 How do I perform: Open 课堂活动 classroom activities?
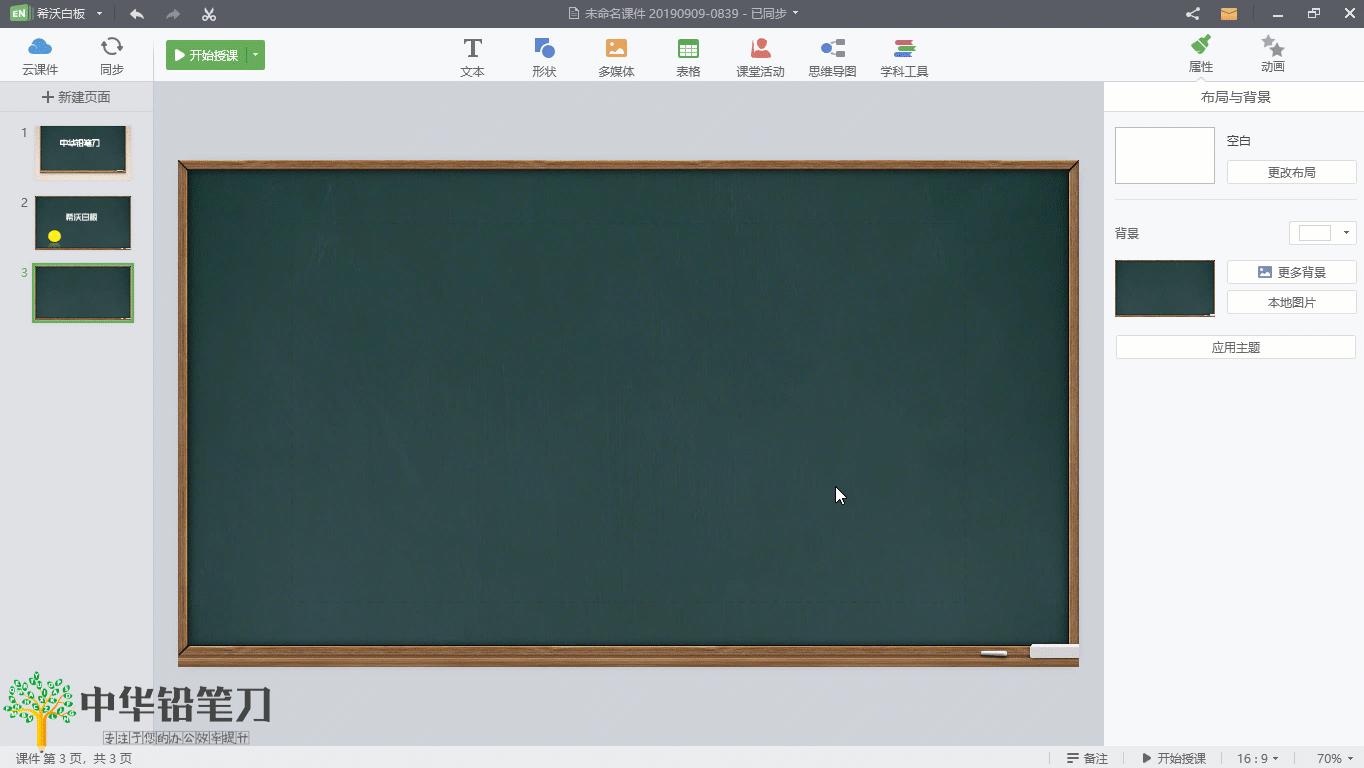click(760, 57)
